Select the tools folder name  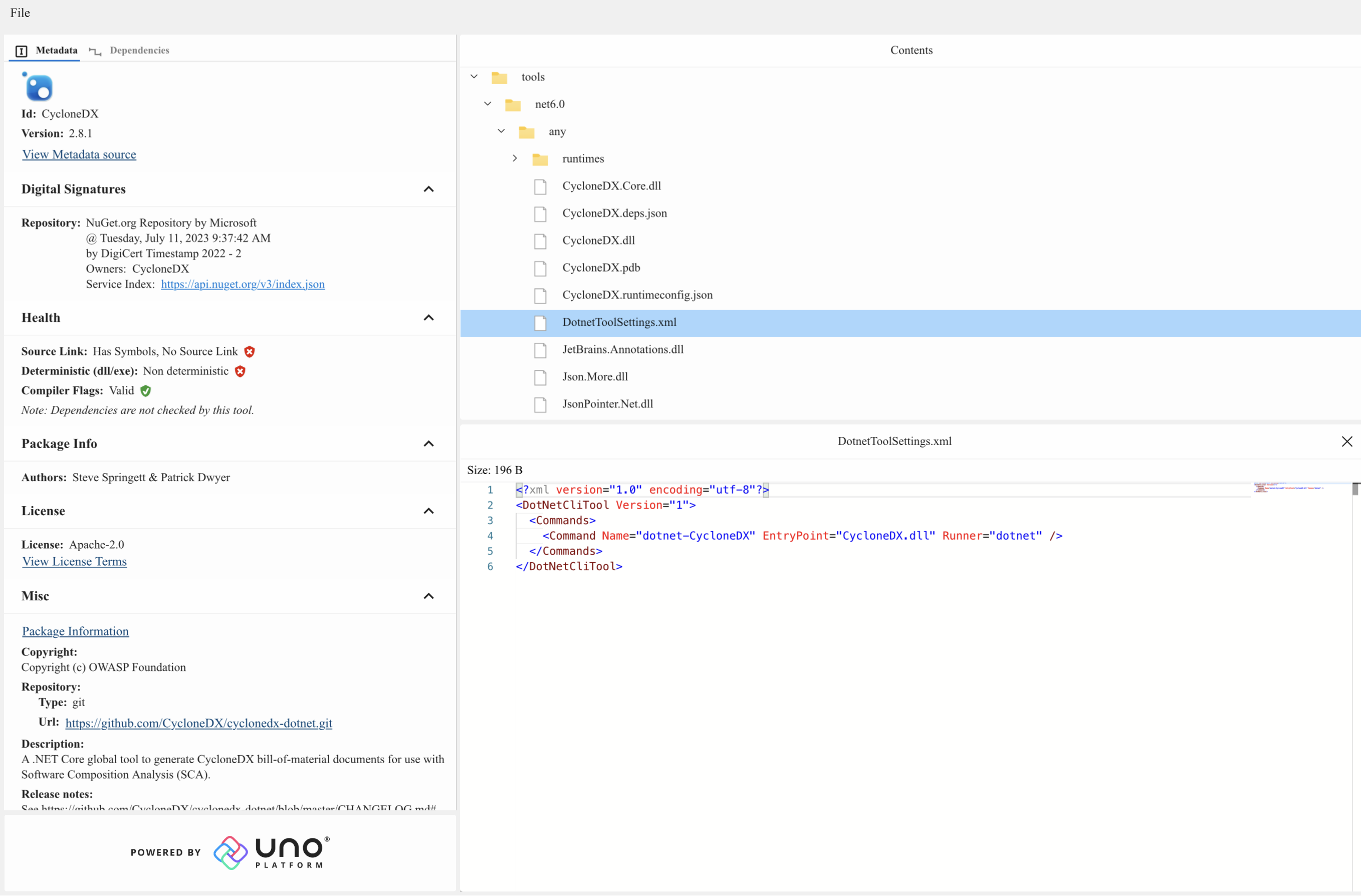[x=533, y=77]
